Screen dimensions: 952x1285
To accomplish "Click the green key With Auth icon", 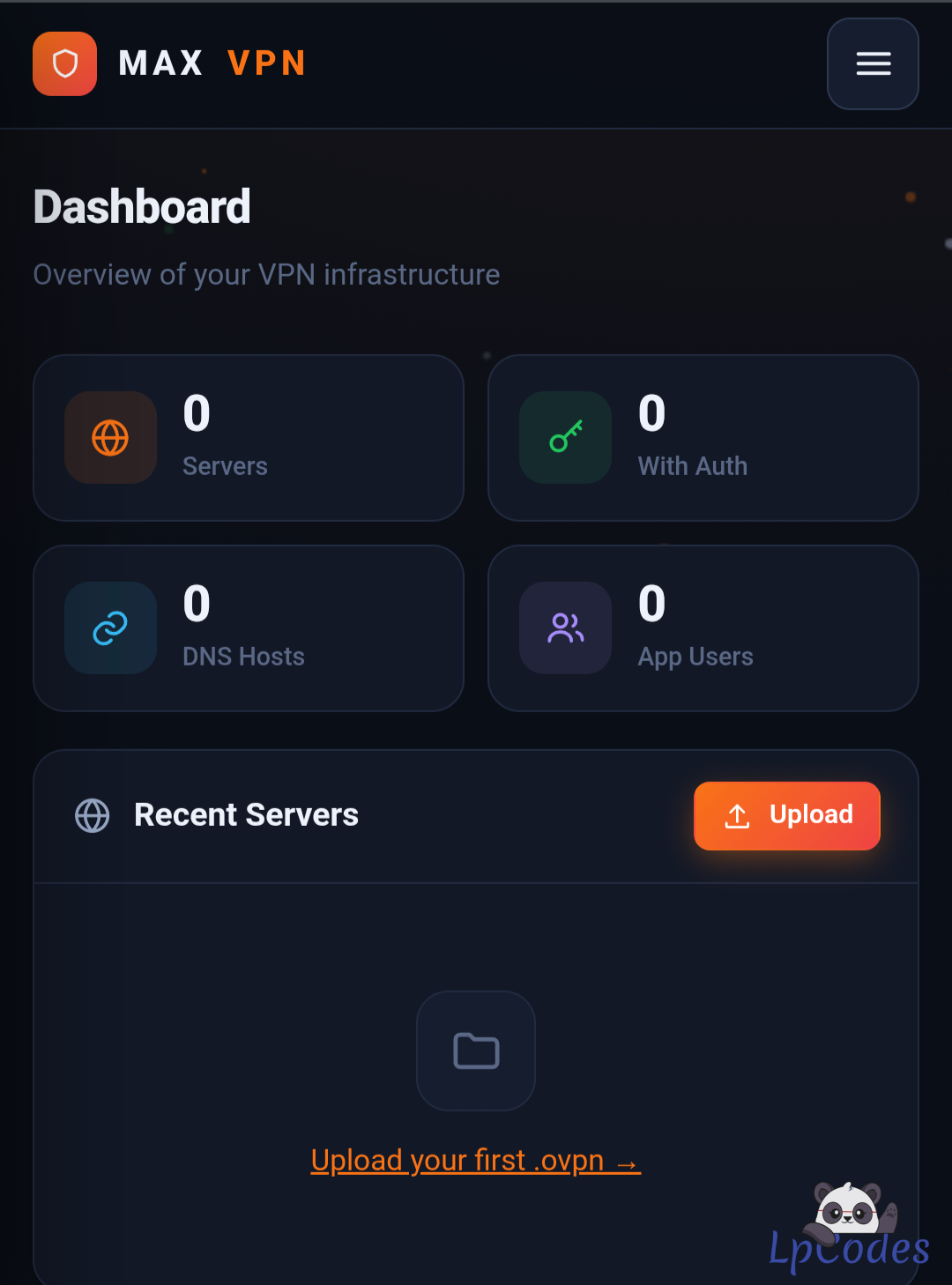I will (565, 437).
